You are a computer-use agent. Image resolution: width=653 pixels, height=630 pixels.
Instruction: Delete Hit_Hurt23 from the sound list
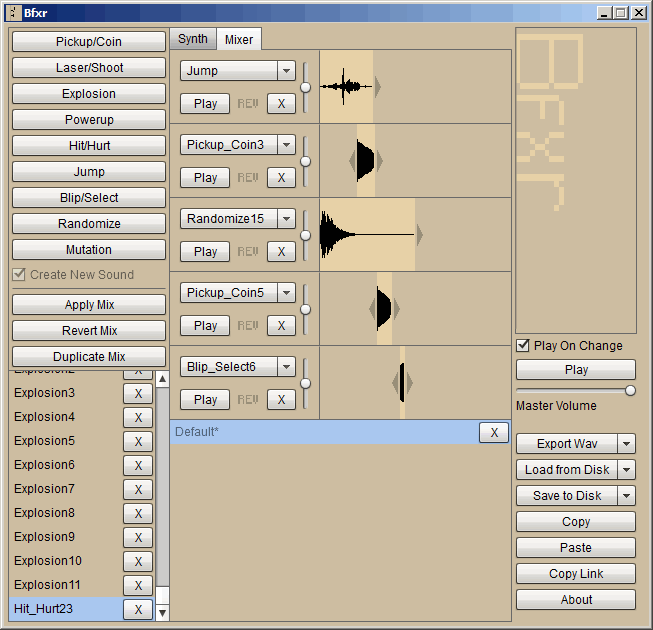[x=138, y=610]
